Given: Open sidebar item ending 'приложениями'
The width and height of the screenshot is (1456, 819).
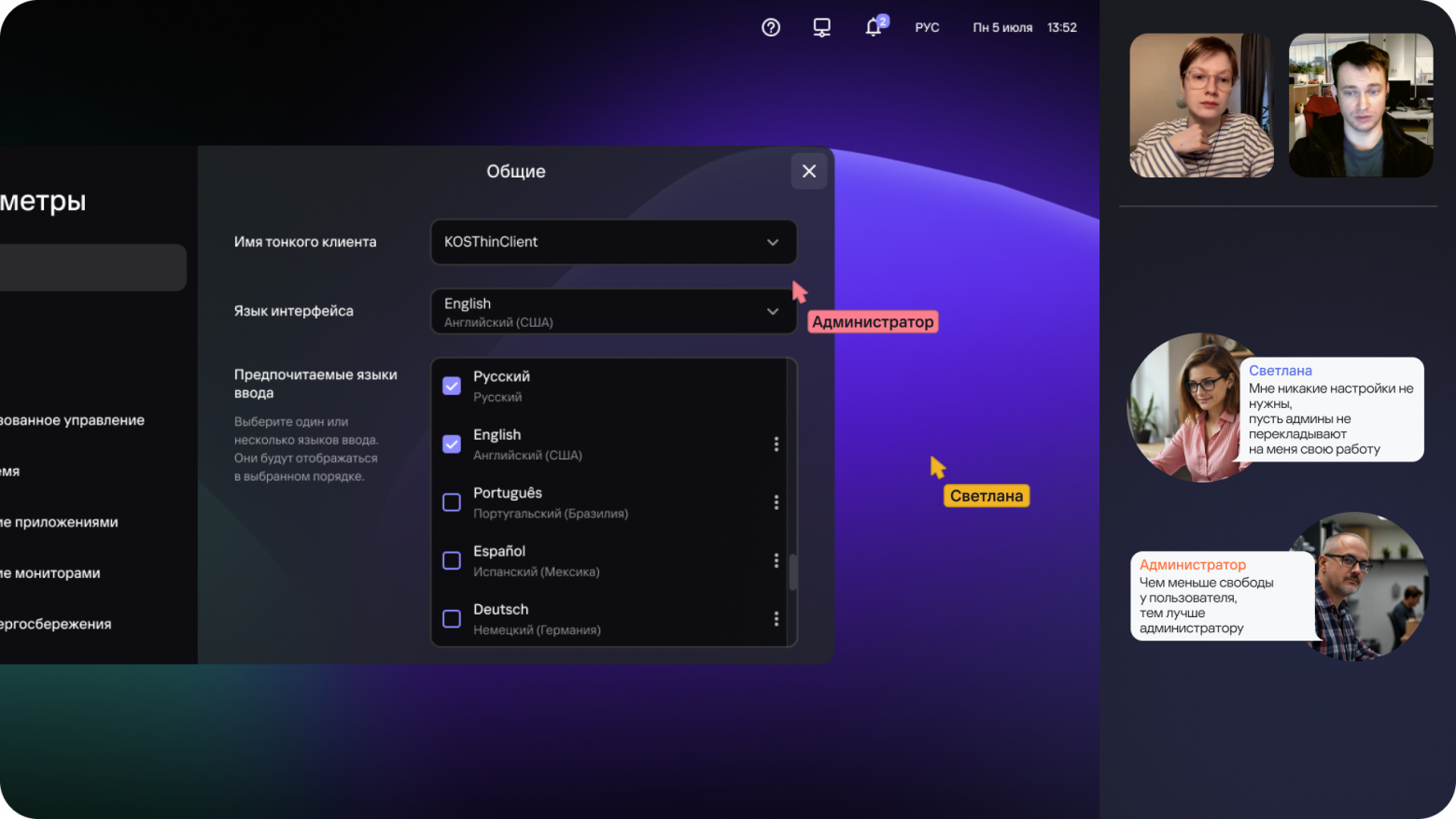Looking at the screenshot, I should pos(60,522).
